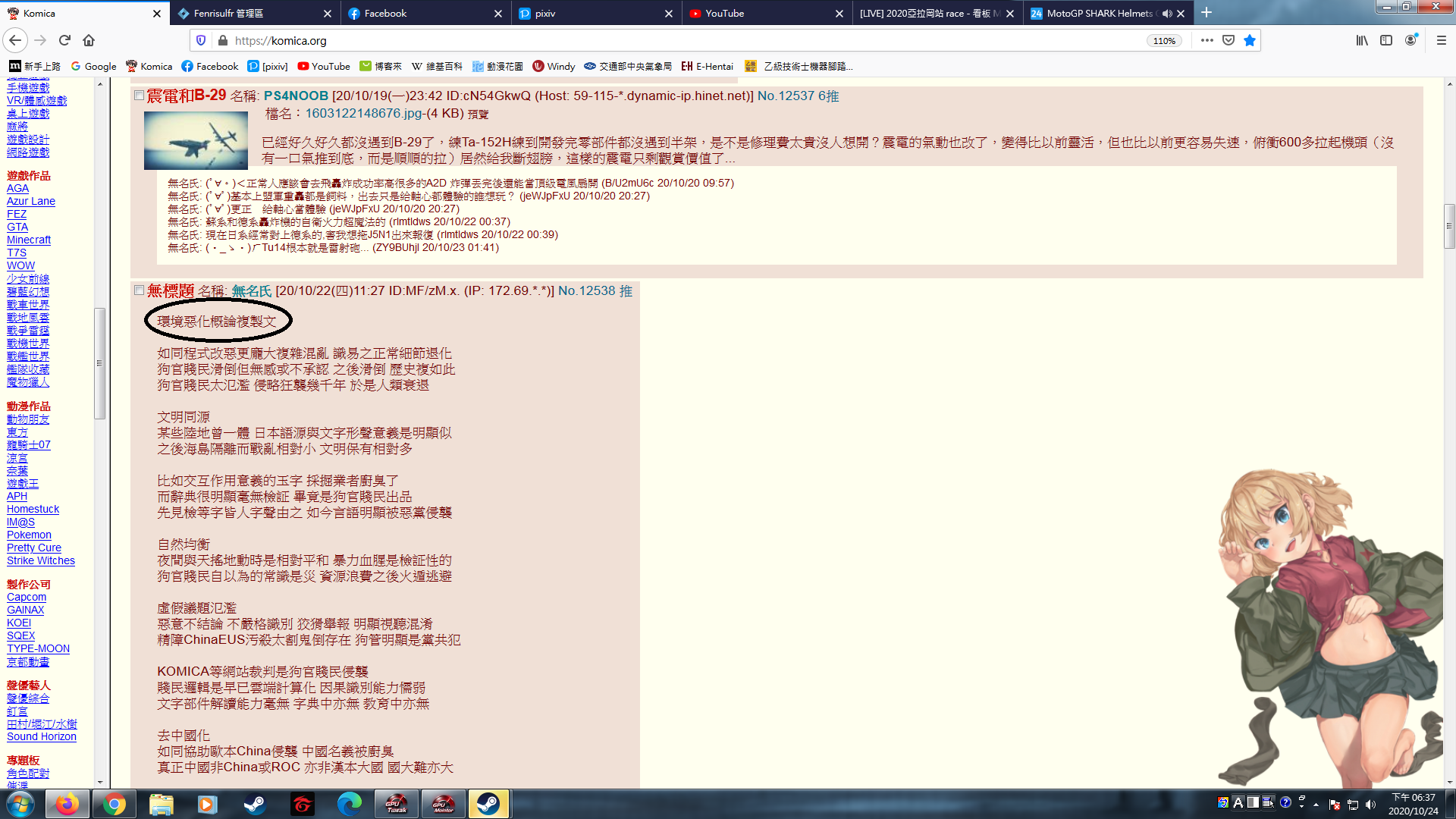1456x819 pixels.
Task: Reload the page with the refresh icon
Action: pyautogui.click(x=64, y=40)
